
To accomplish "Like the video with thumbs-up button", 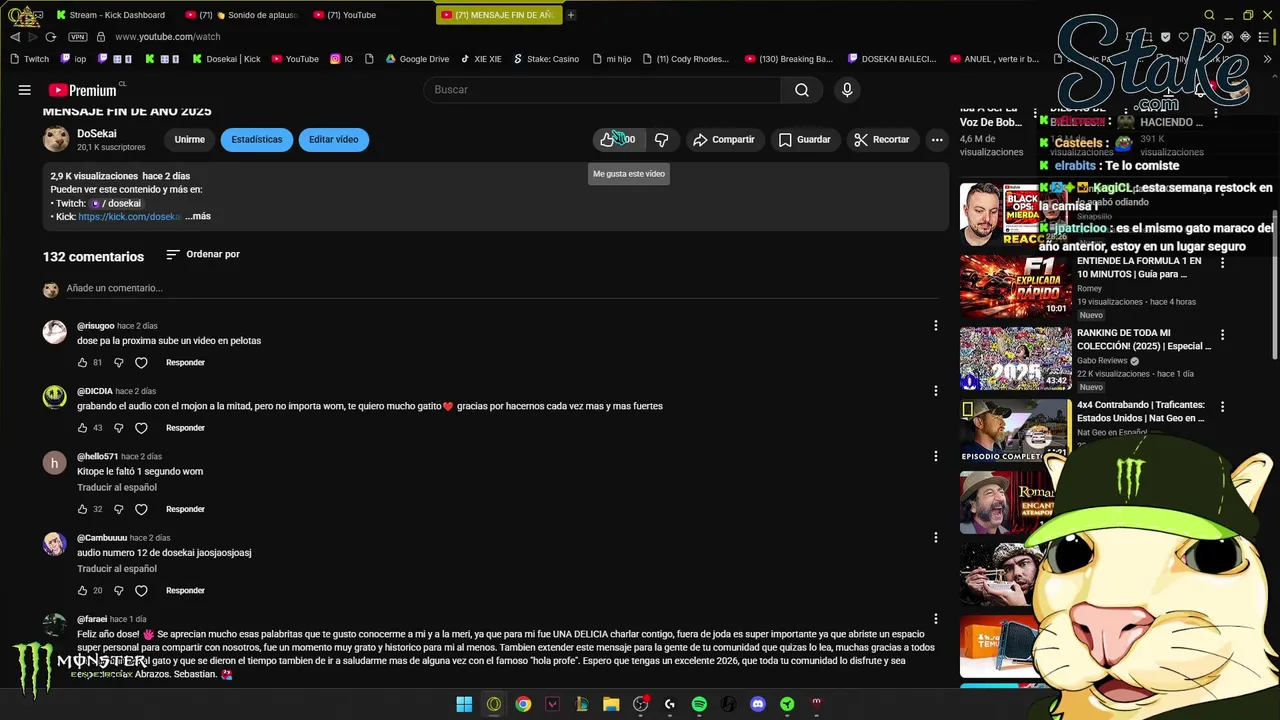I will 617,140.
